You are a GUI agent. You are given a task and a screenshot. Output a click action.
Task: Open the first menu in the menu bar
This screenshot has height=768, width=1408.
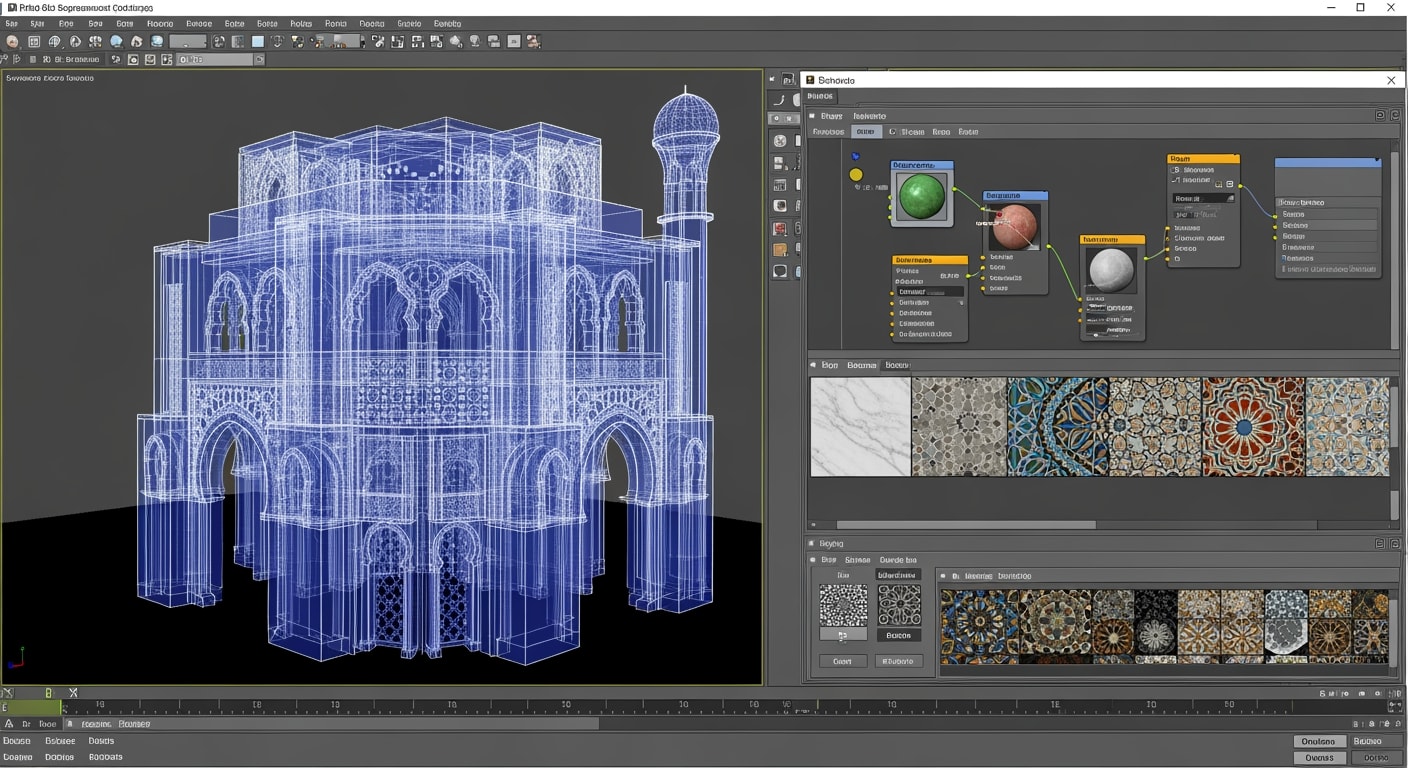(x=10, y=23)
